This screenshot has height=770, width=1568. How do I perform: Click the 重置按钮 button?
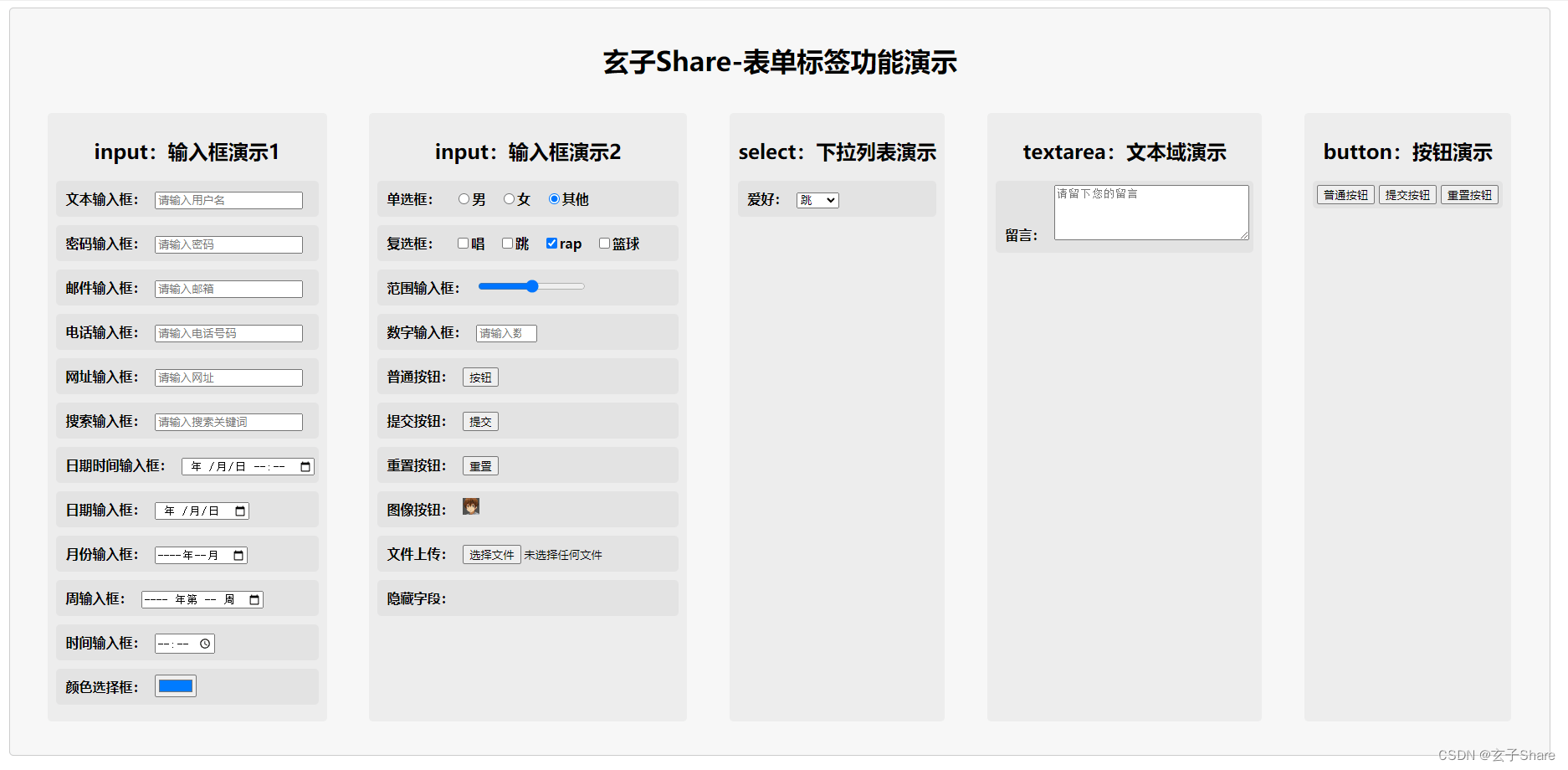(x=1469, y=195)
